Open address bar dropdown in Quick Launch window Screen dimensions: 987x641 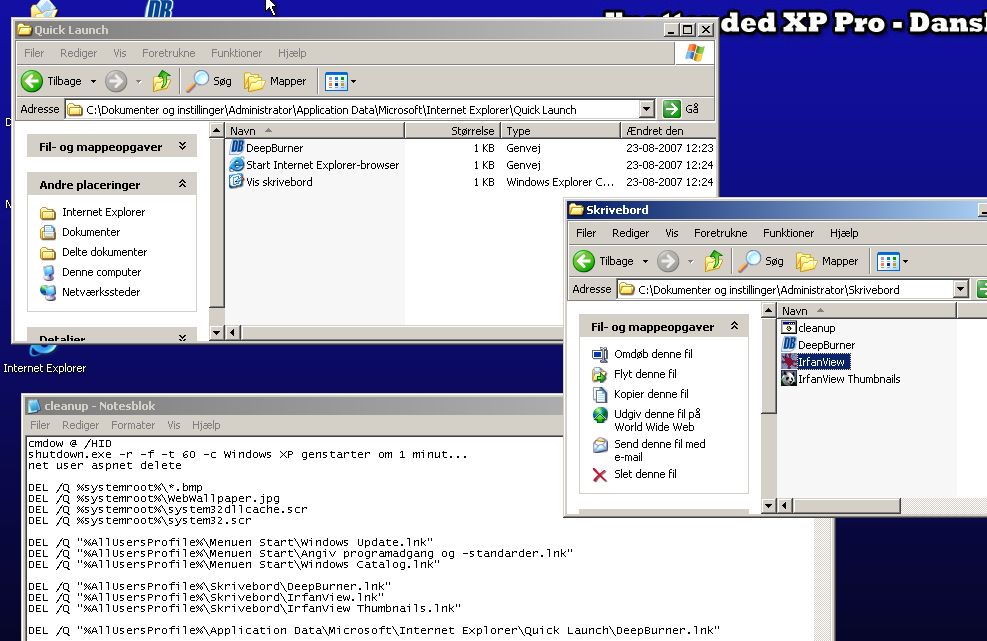[646, 109]
